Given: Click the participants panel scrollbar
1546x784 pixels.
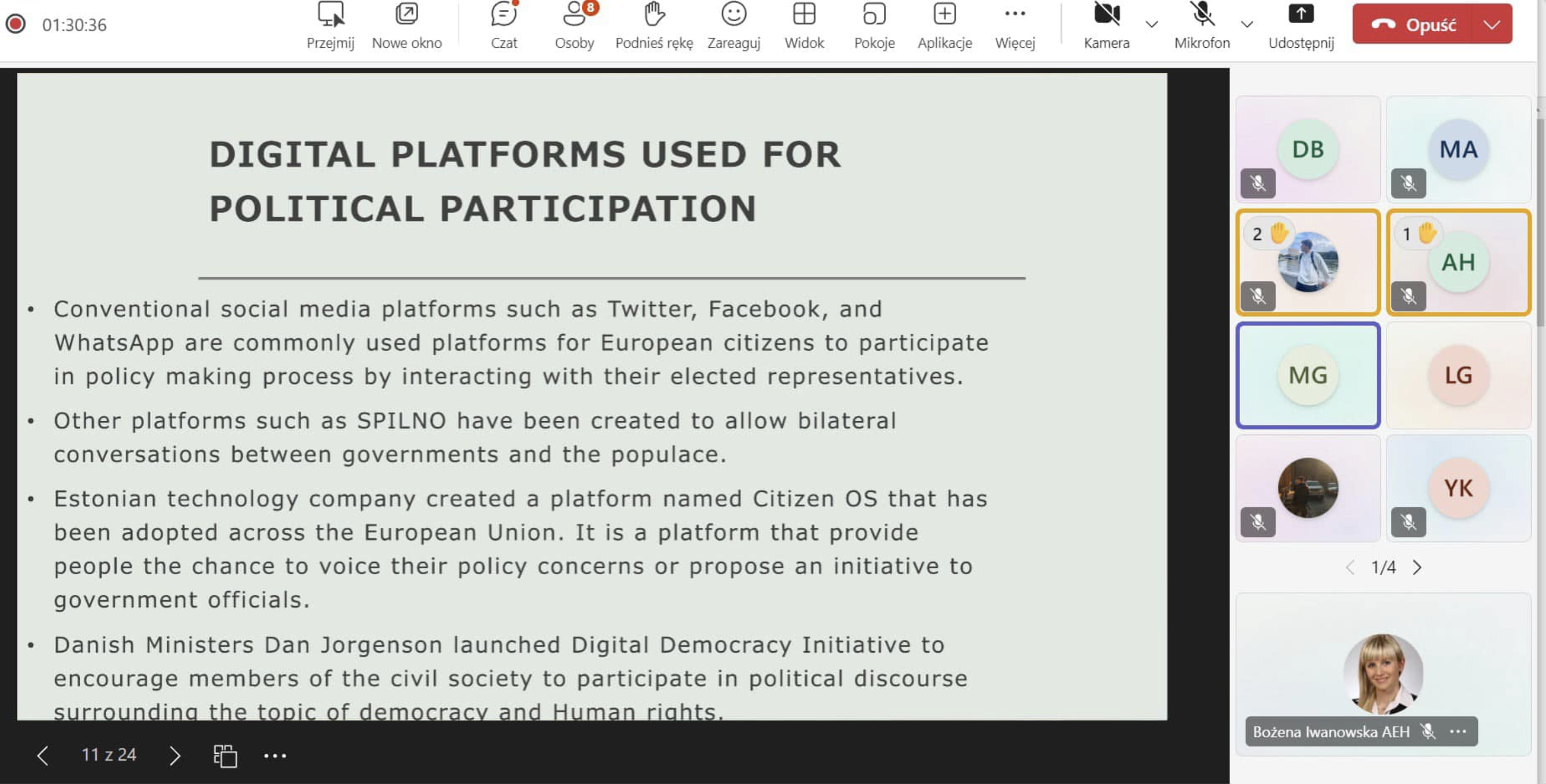Looking at the screenshot, I should [x=1541, y=222].
